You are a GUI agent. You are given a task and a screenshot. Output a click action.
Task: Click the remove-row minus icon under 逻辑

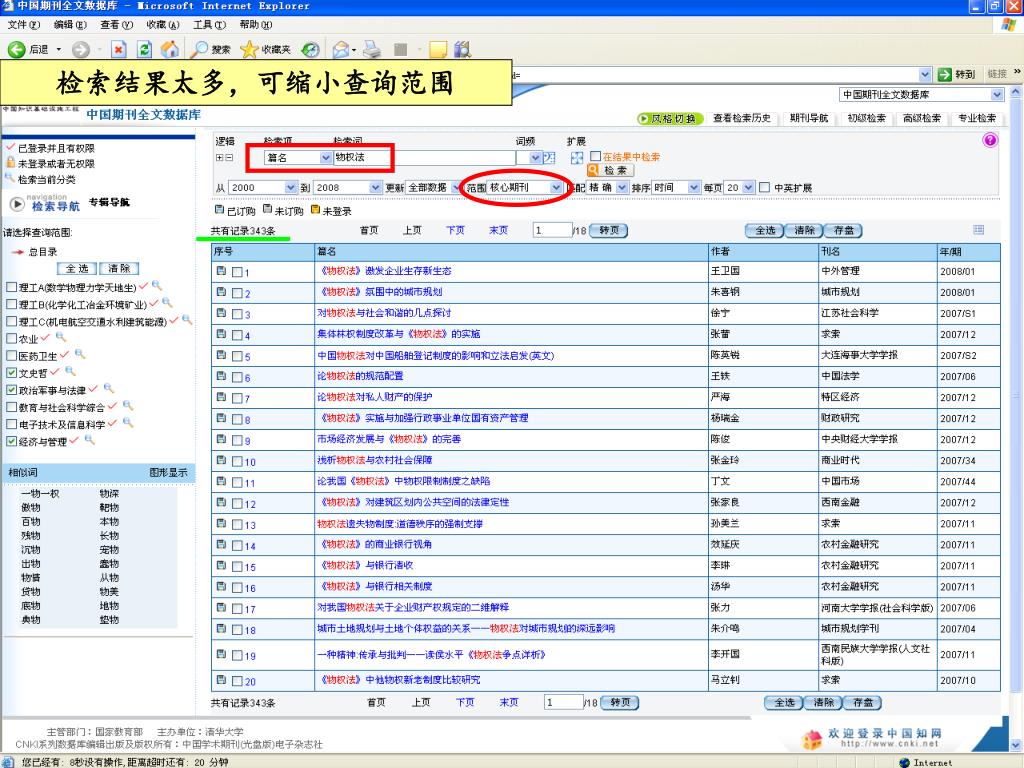(x=229, y=157)
